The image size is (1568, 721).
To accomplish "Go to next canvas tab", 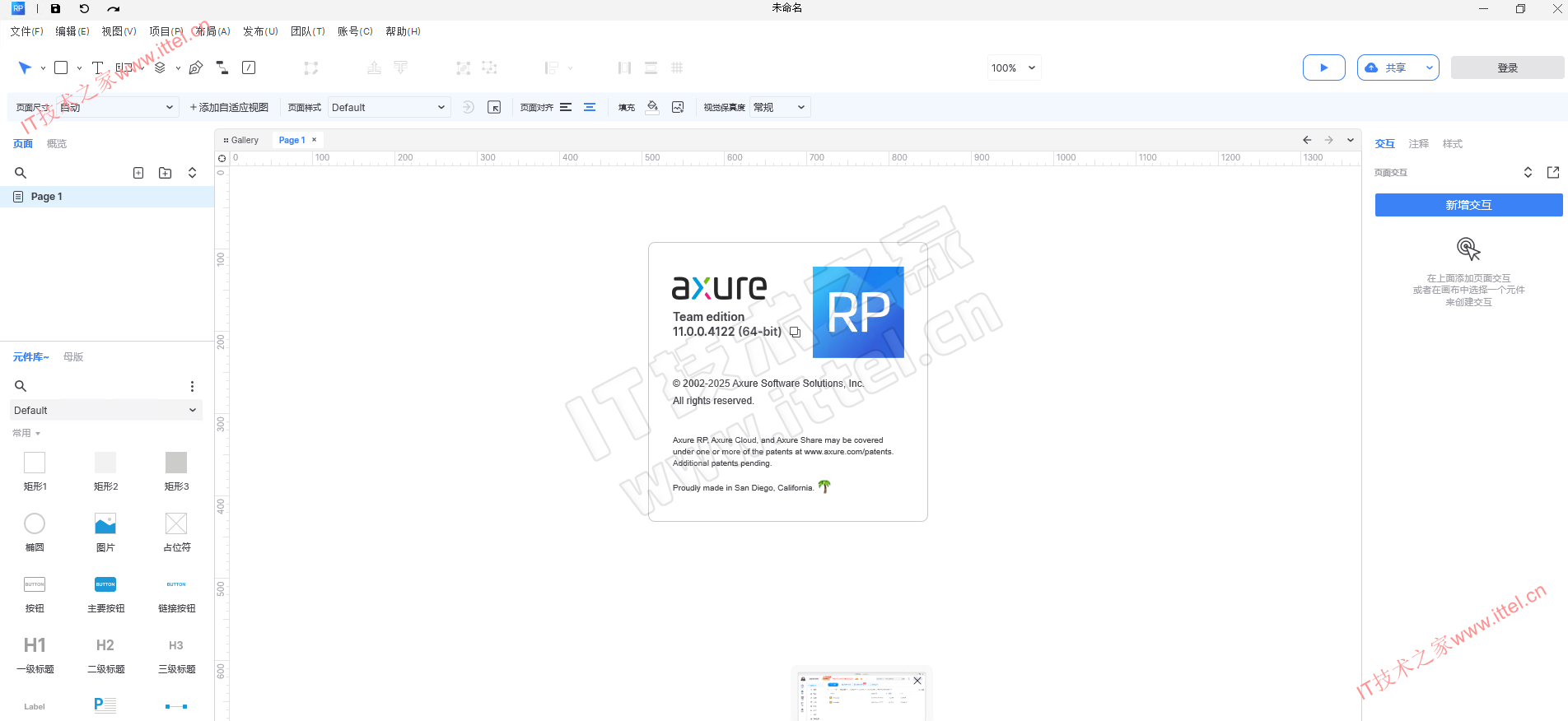I will coord(1328,140).
